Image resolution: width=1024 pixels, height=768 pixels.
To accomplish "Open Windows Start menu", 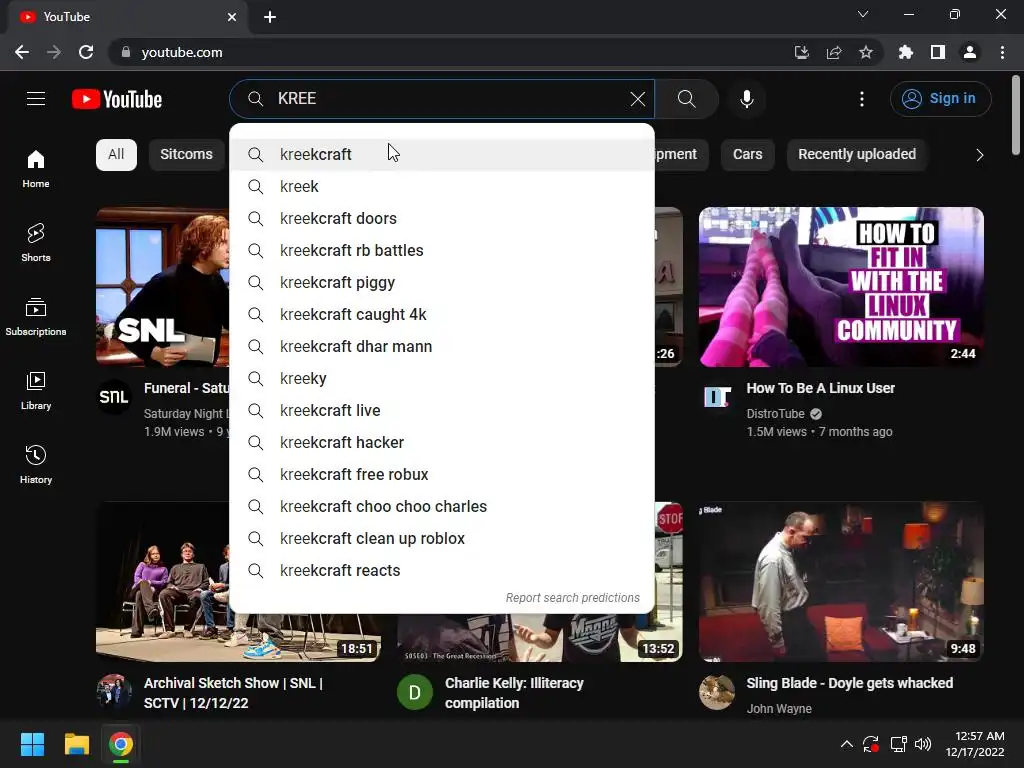I will [x=32, y=744].
